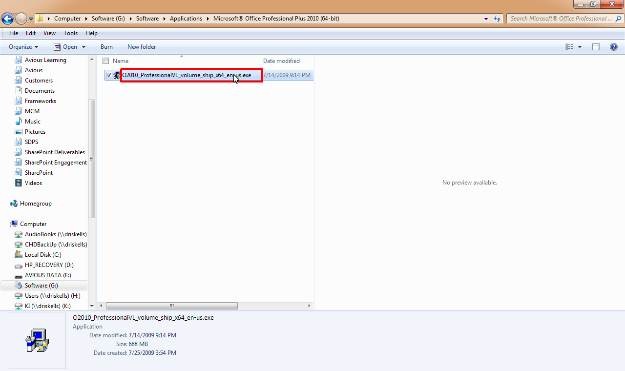
Task: Click the Pictures library icon
Action: click(x=18, y=132)
